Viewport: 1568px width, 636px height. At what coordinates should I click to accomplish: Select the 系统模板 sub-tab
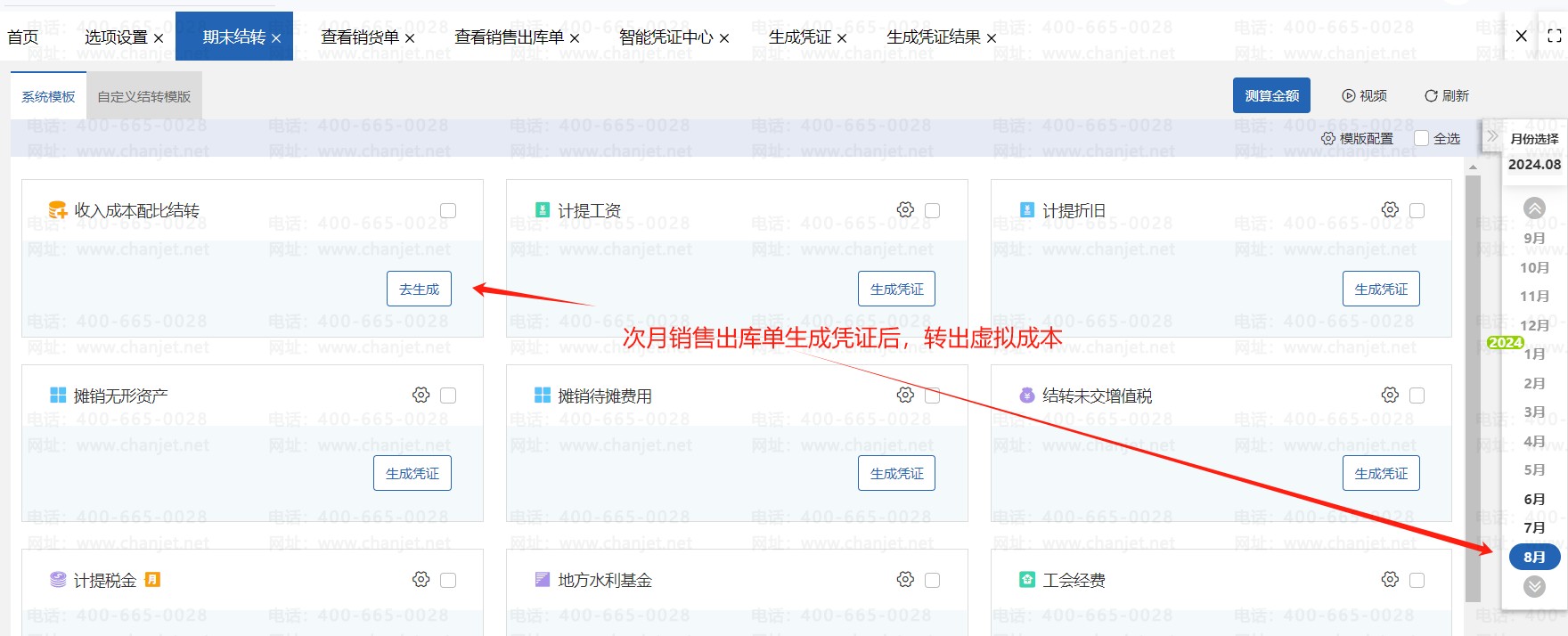click(48, 96)
